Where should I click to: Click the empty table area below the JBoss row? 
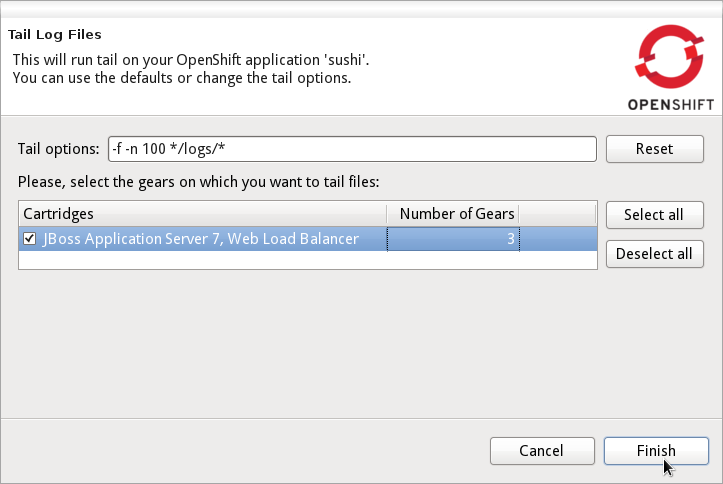pos(300,258)
